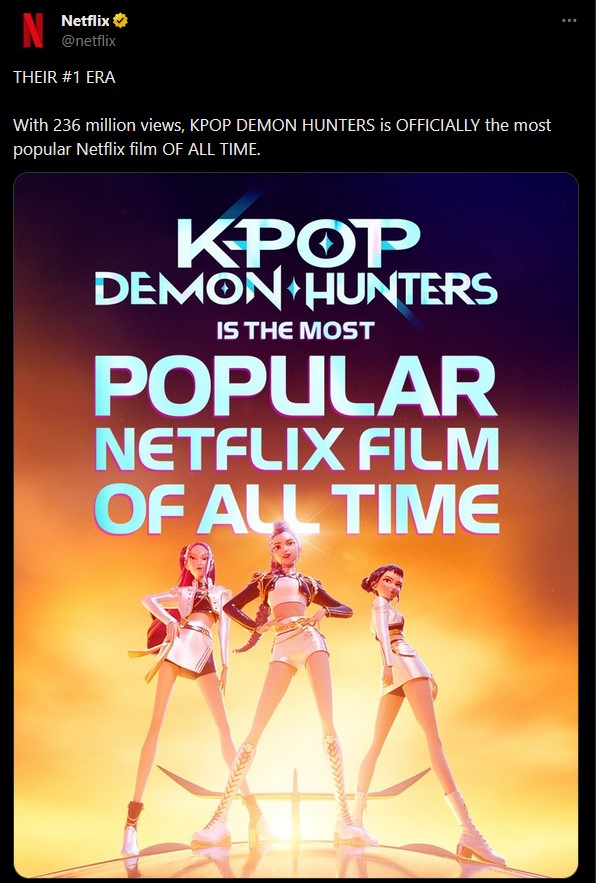Click the sparkle star inside KPOP's letter O
Viewport: 596px width, 883px height.
tap(326, 243)
